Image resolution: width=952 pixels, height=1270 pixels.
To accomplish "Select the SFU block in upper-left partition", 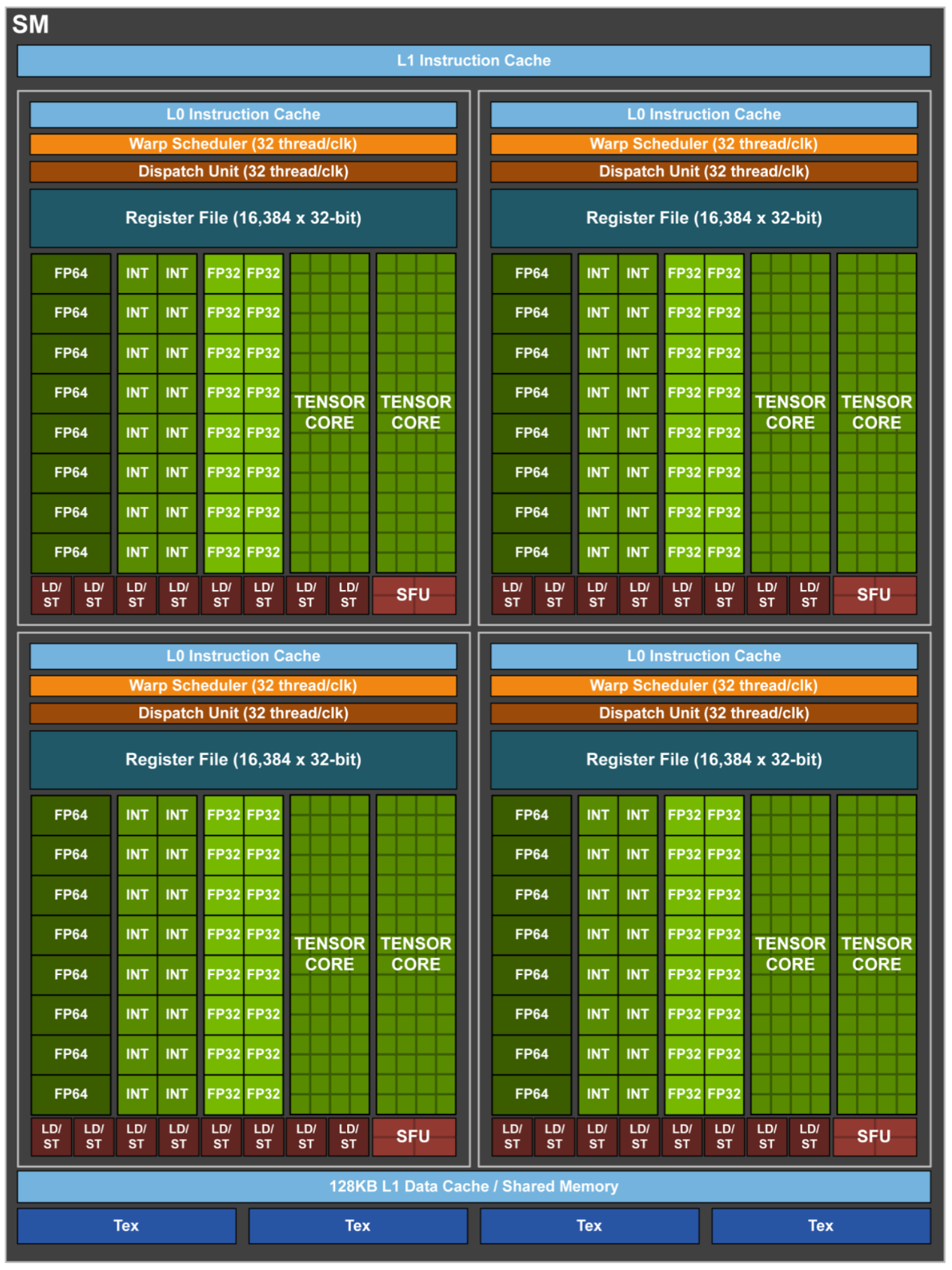I will click(414, 595).
